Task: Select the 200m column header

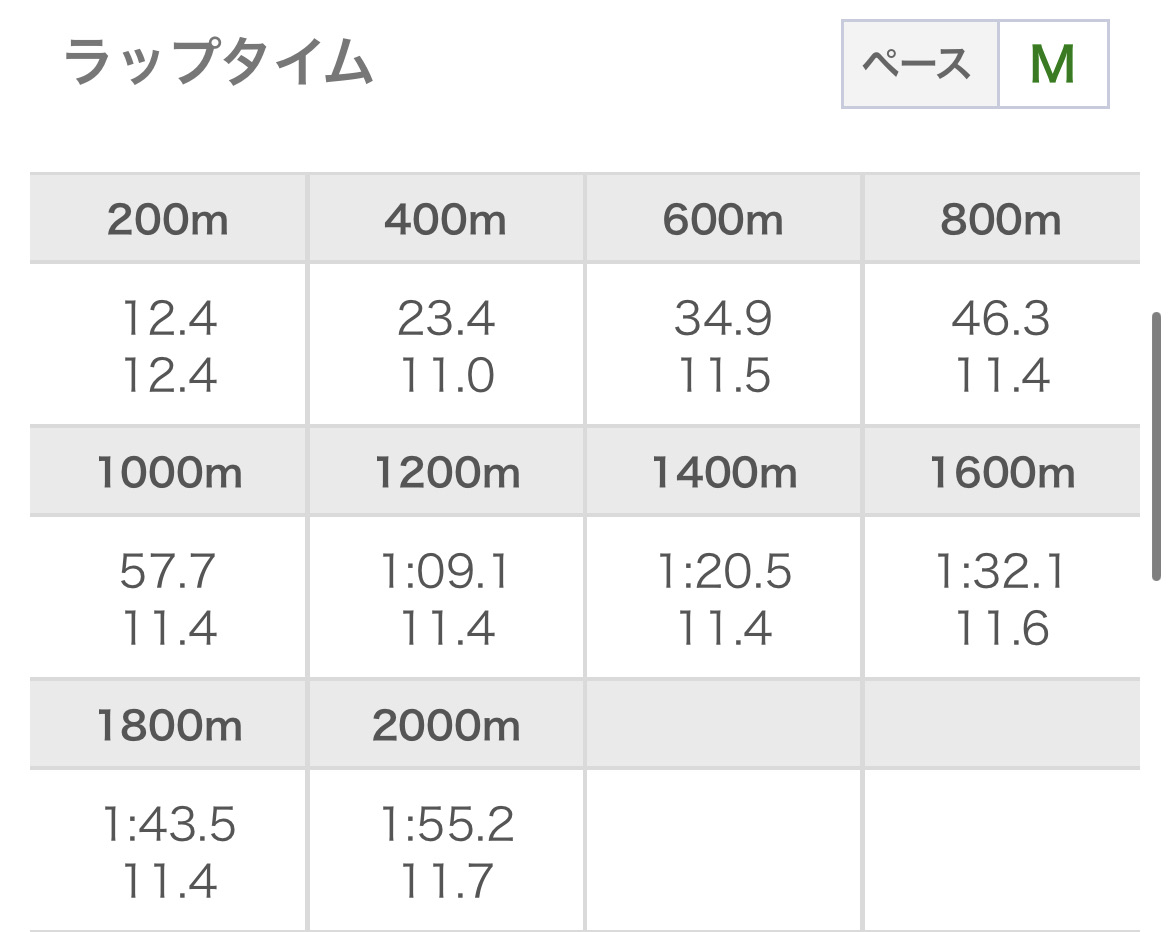Action: pyautogui.click(x=168, y=219)
